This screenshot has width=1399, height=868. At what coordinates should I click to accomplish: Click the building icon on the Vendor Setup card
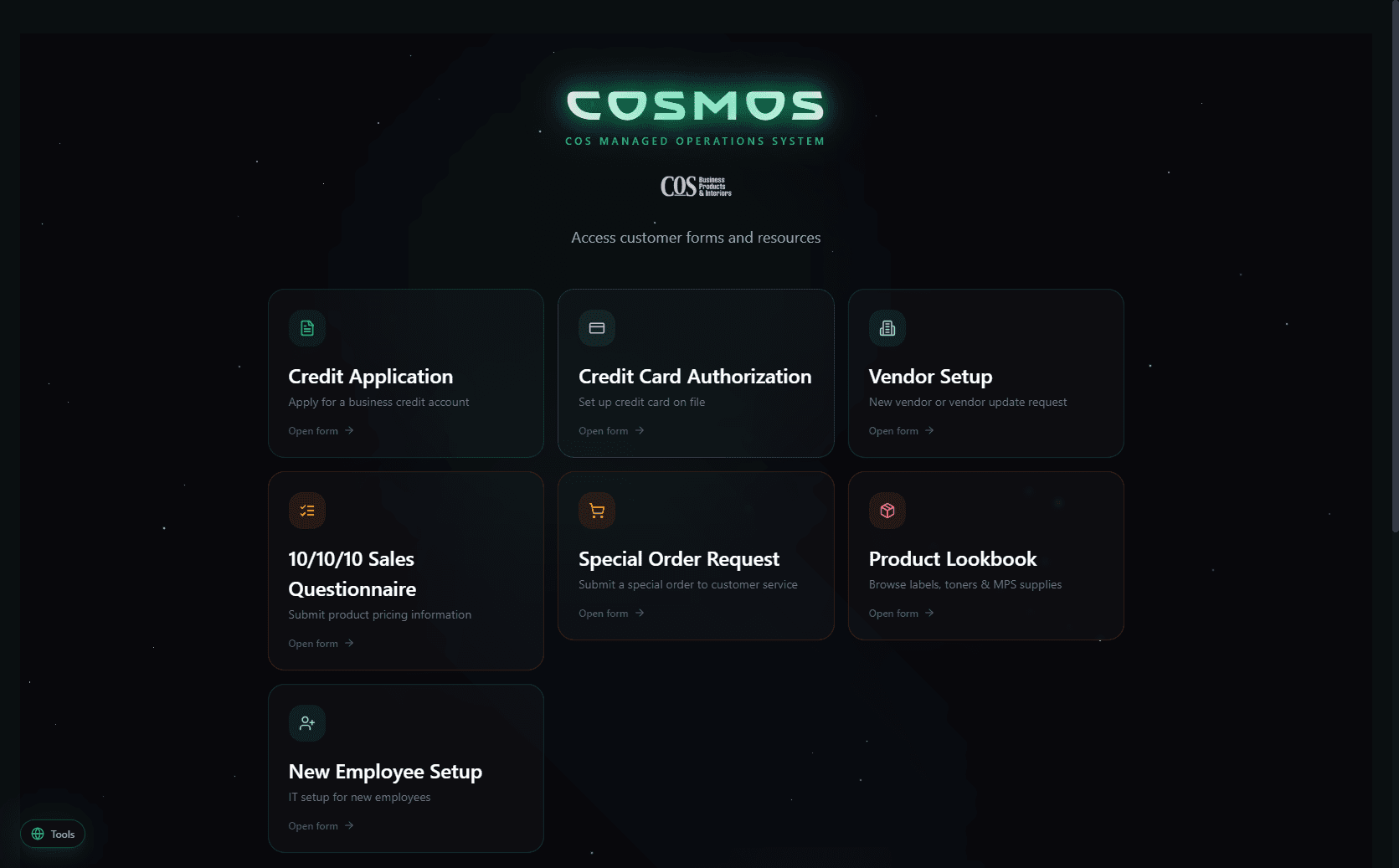[887, 328]
